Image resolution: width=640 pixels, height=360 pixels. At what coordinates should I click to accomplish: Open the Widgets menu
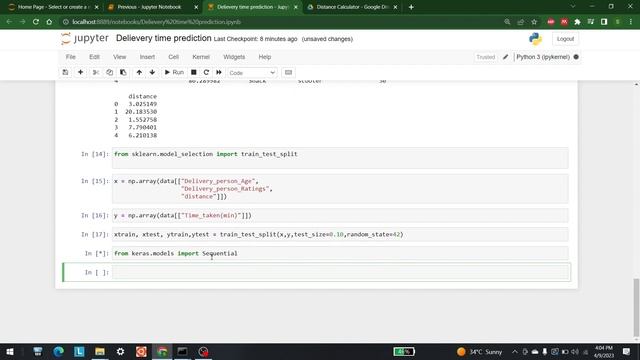[x=234, y=57]
